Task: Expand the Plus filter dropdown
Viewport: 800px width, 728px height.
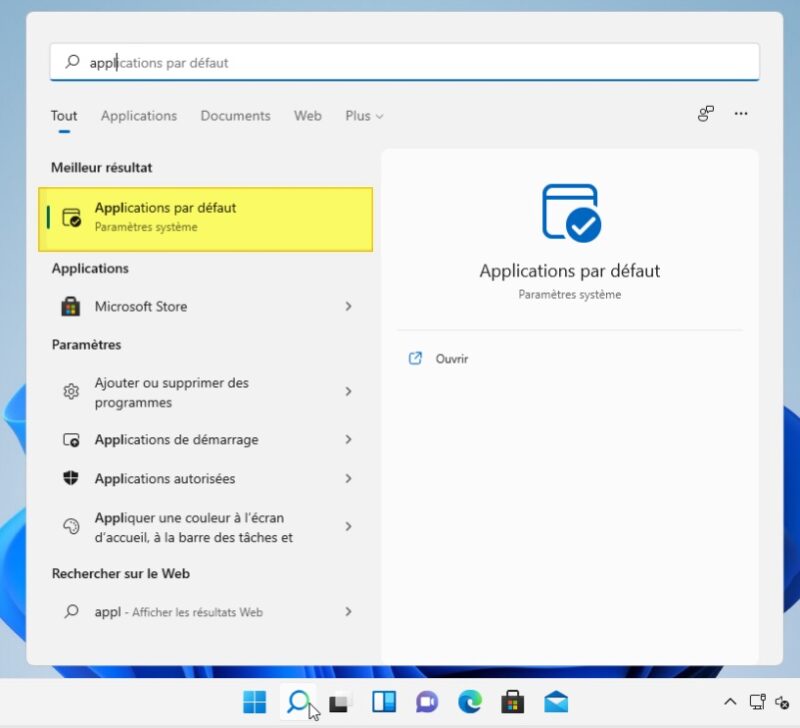Action: pos(364,116)
